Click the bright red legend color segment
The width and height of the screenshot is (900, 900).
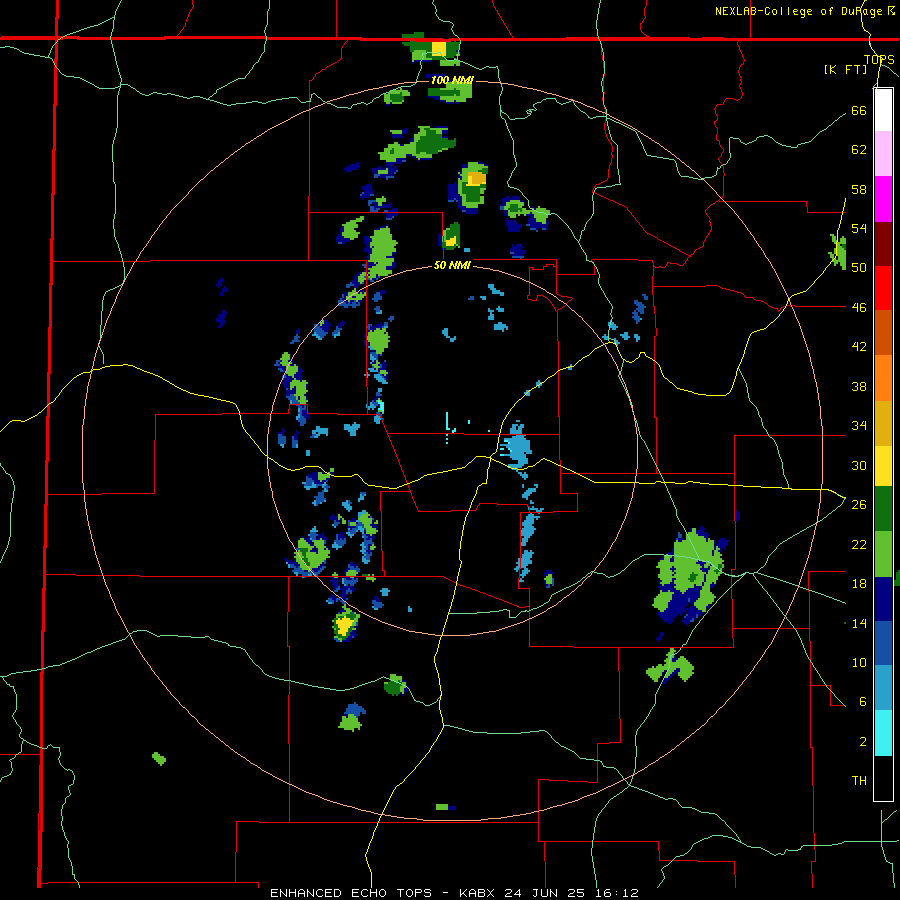click(883, 288)
